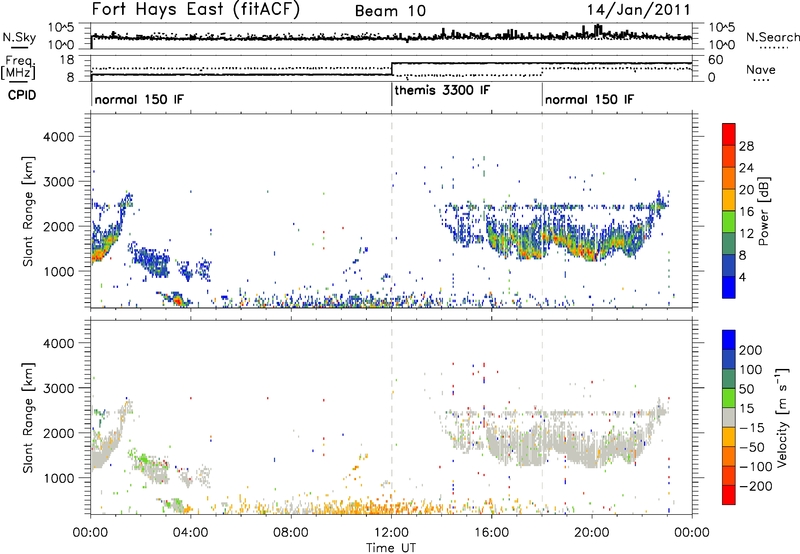Click the blue bottom swatch of Power colorbar
The width and height of the screenshot is (800, 554).
[x=729, y=287]
